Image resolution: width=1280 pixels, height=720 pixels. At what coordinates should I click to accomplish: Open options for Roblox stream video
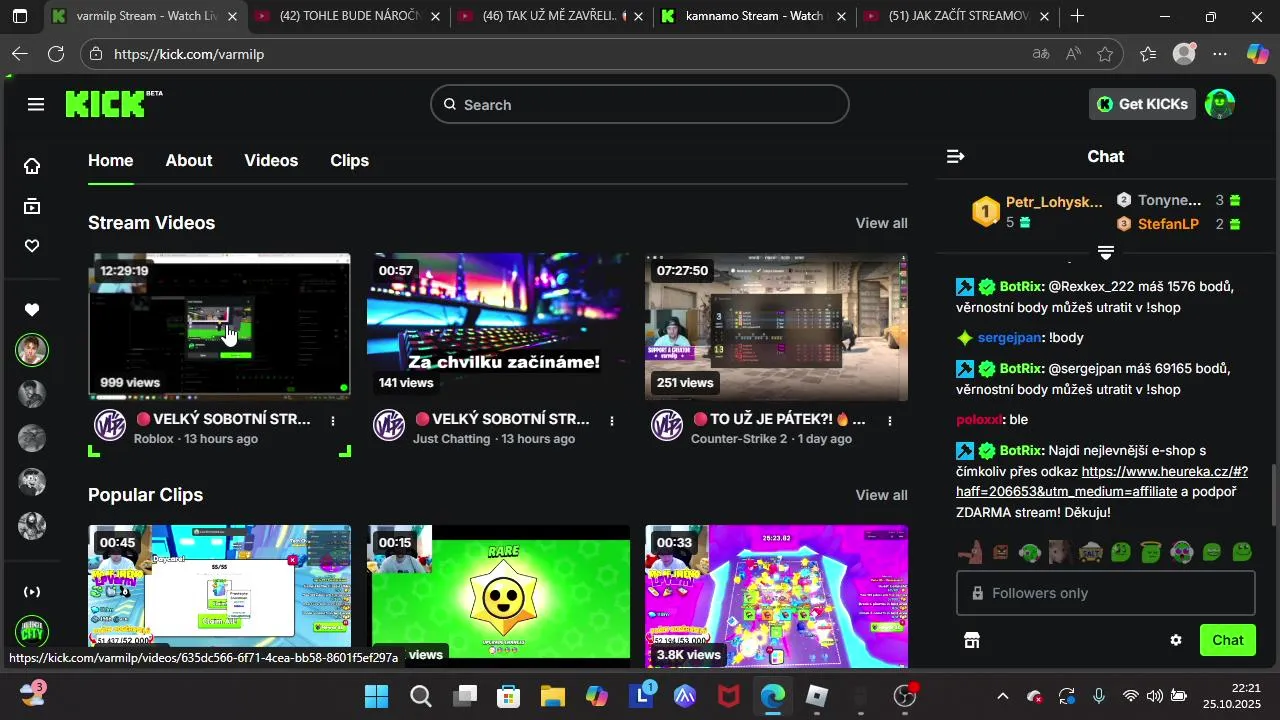click(333, 421)
